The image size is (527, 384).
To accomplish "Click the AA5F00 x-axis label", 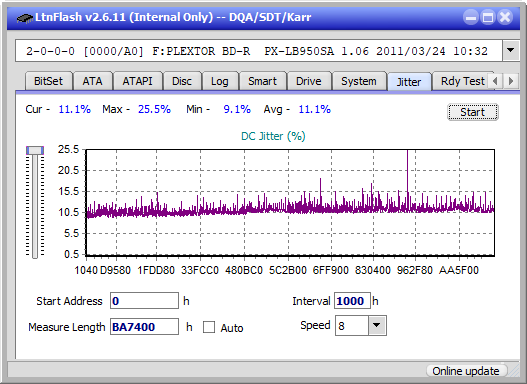I will (x=459, y=270).
